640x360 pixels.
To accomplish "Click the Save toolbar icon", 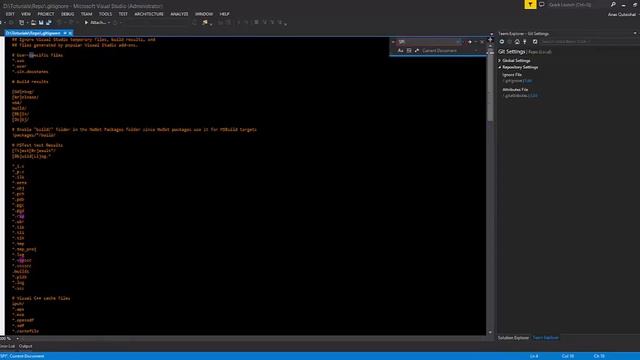I will [41, 22].
